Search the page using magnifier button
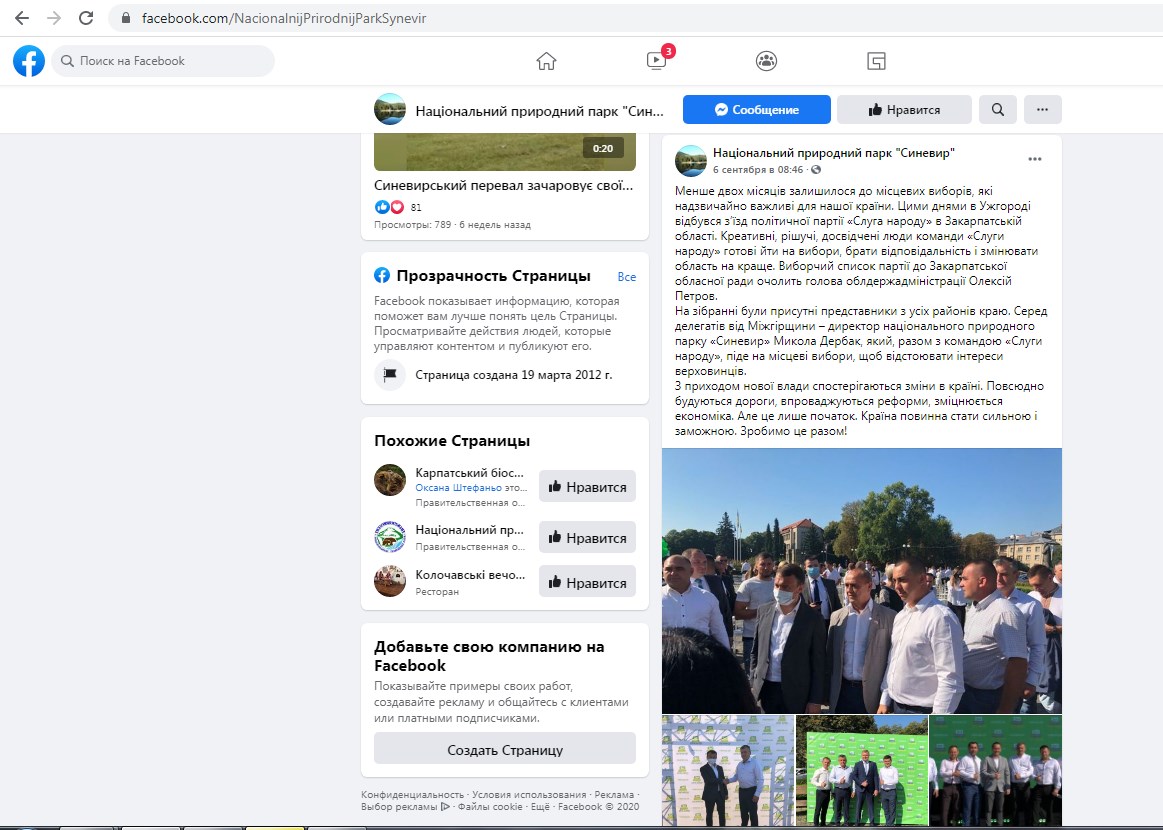This screenshot has height=830, width=1163. tap(998, 110)
